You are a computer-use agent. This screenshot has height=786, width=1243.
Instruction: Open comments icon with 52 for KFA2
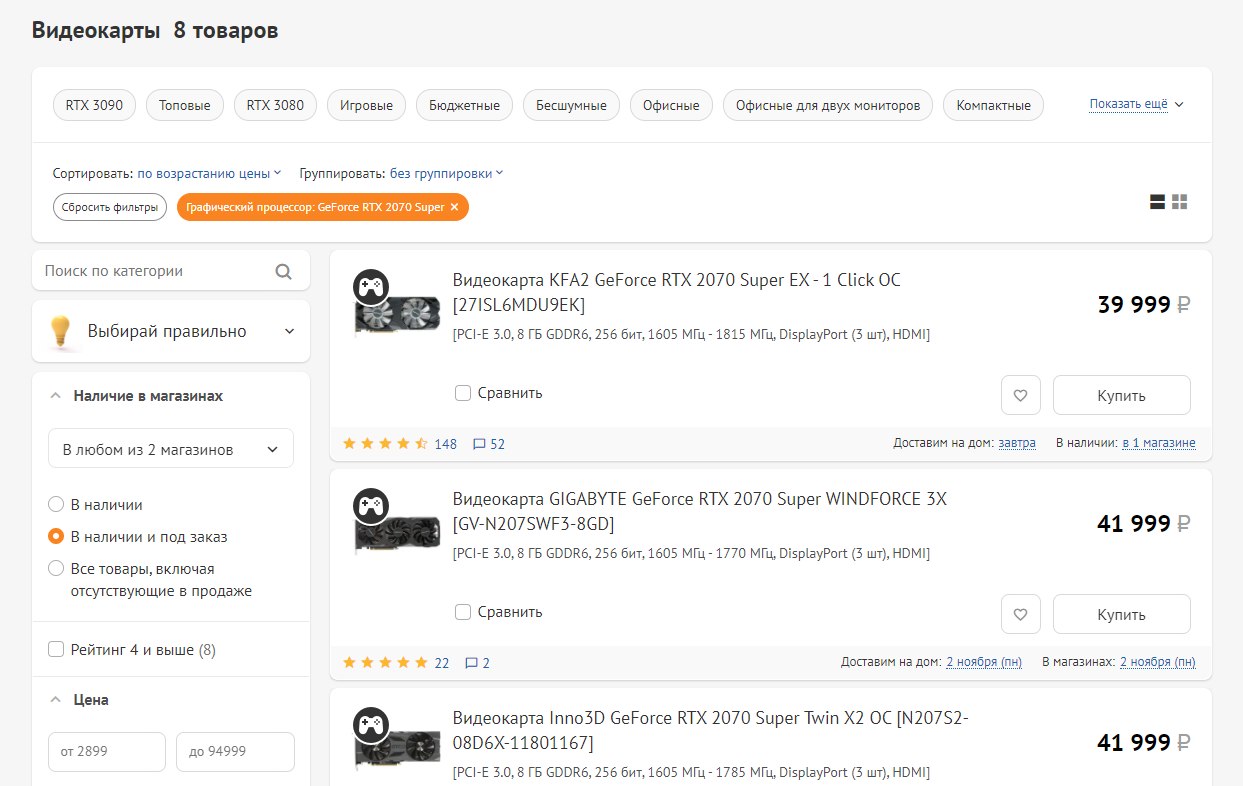click(x=489, y=444)
